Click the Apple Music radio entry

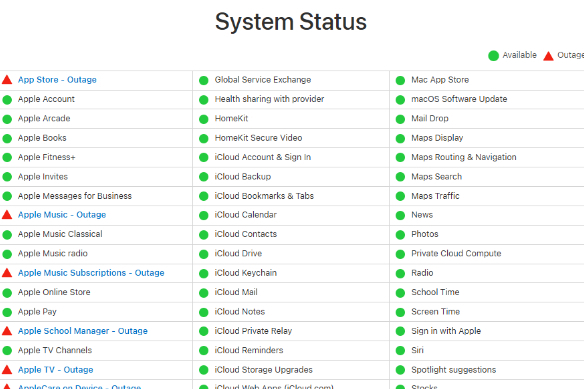click(53, 253)
